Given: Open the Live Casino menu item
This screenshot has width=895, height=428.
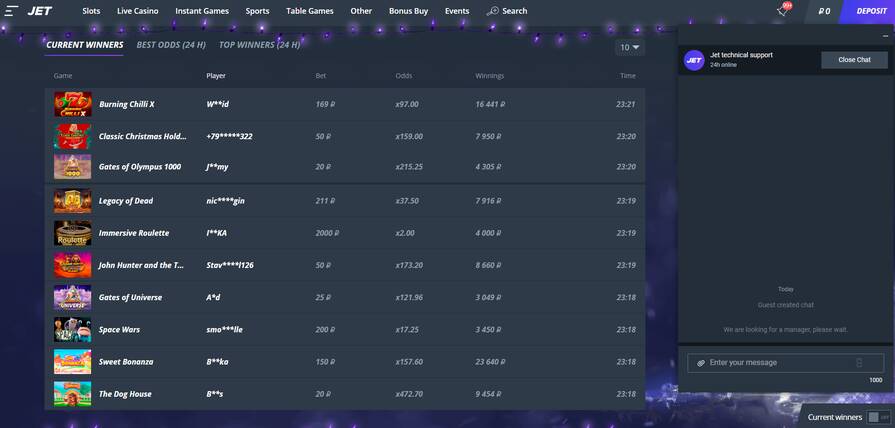Looking at the screenshot, I should [x=137, y=11].
